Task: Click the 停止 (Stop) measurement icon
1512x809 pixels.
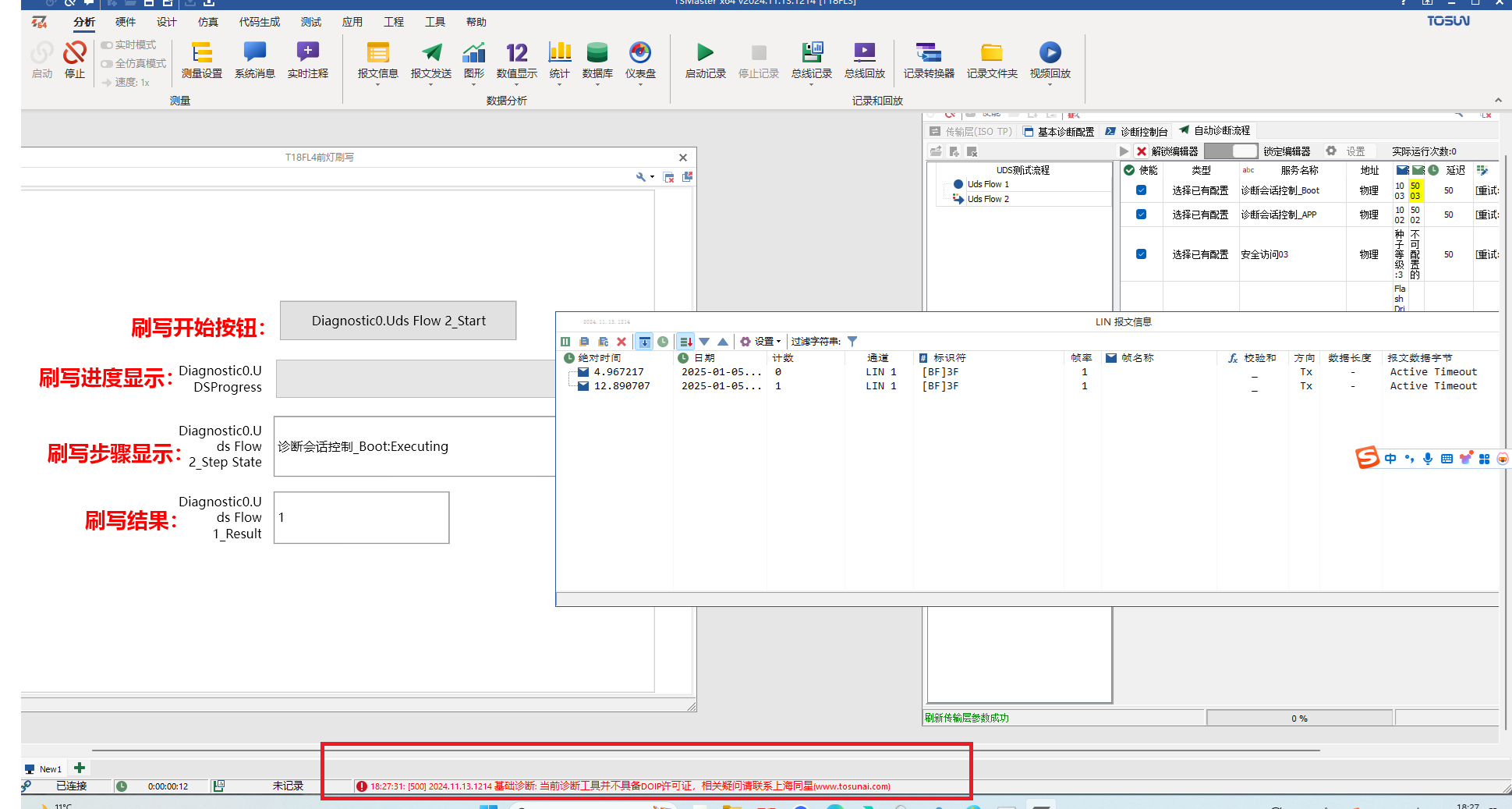Action: tap(75, 59)
